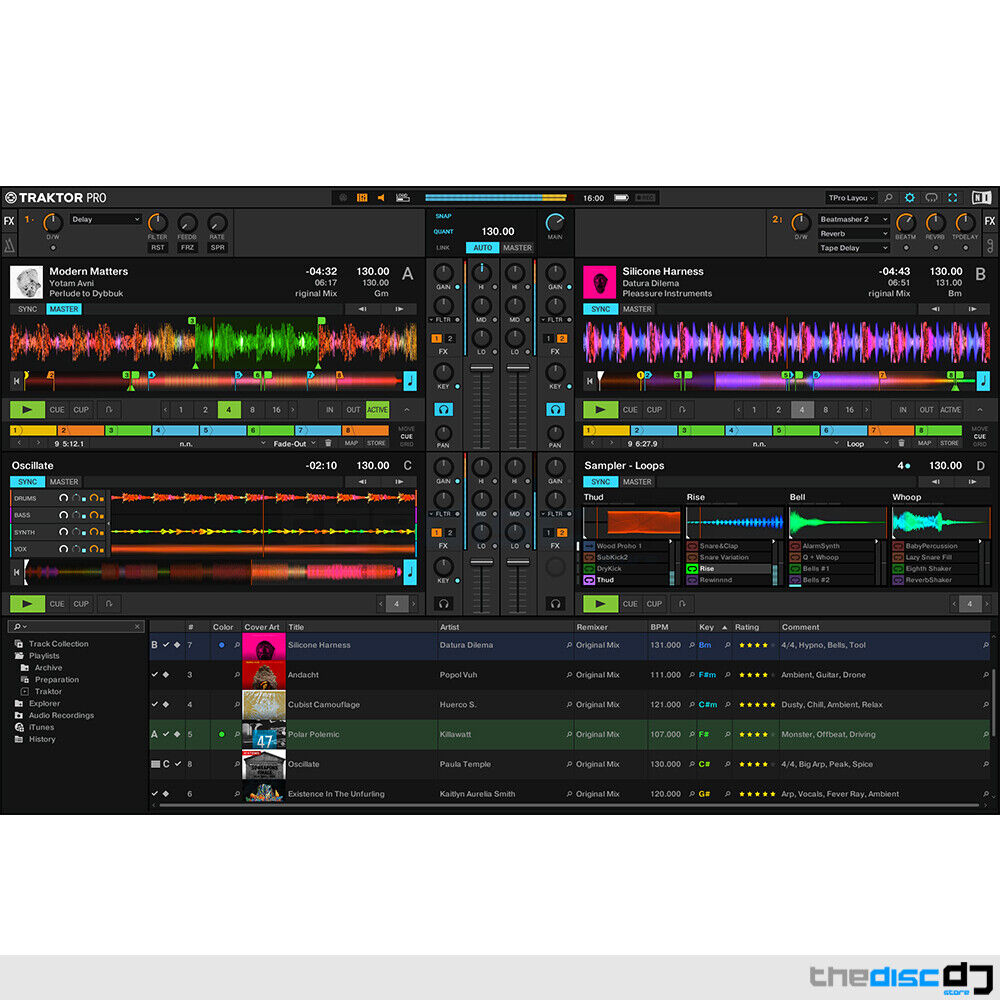Tempo bend up on deck B
The width and height of the screenshot is (1000, 1000).
(x=973, y=309)
